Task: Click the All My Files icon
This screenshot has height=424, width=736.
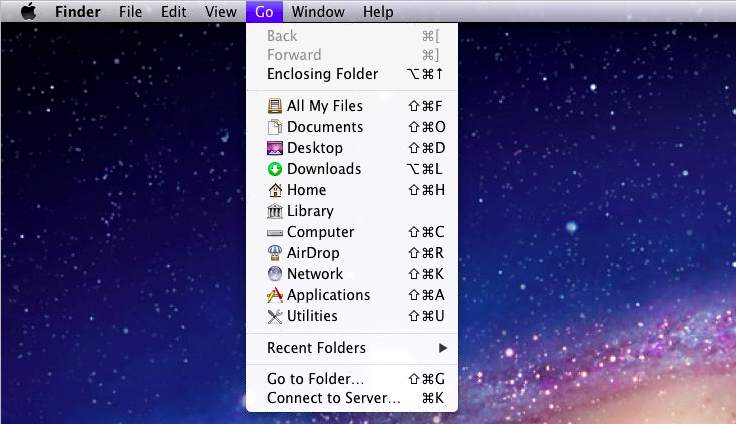Action: coord(275,106)
